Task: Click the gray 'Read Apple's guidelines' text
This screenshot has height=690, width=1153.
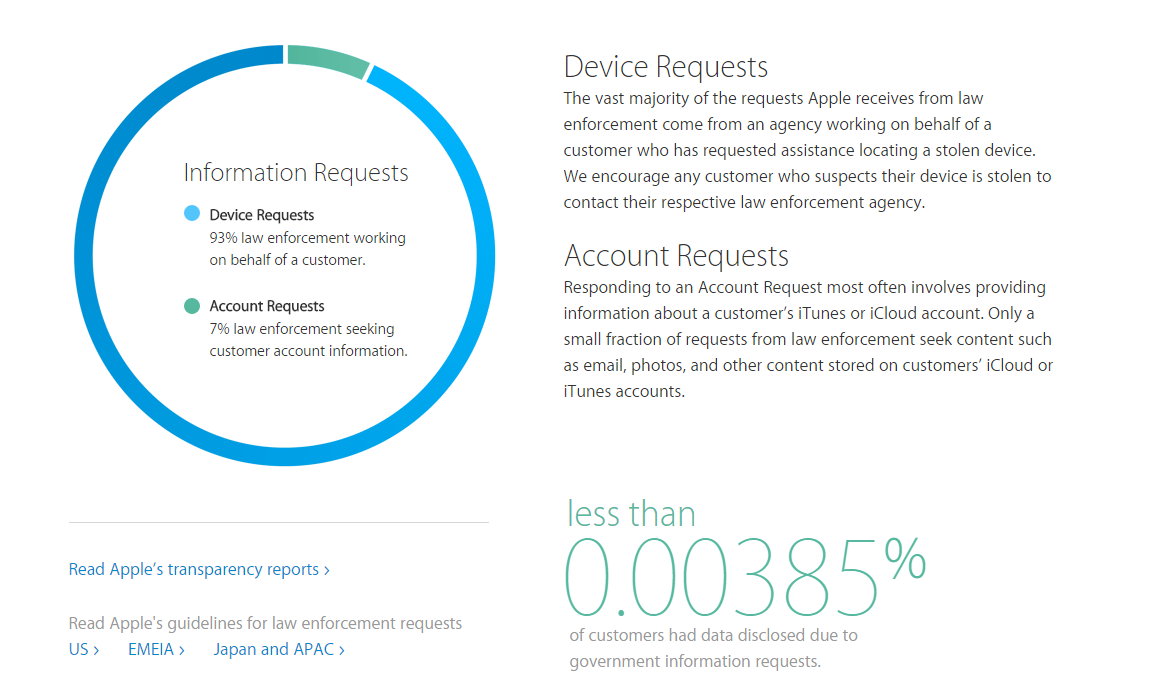Action: [265, 623]
